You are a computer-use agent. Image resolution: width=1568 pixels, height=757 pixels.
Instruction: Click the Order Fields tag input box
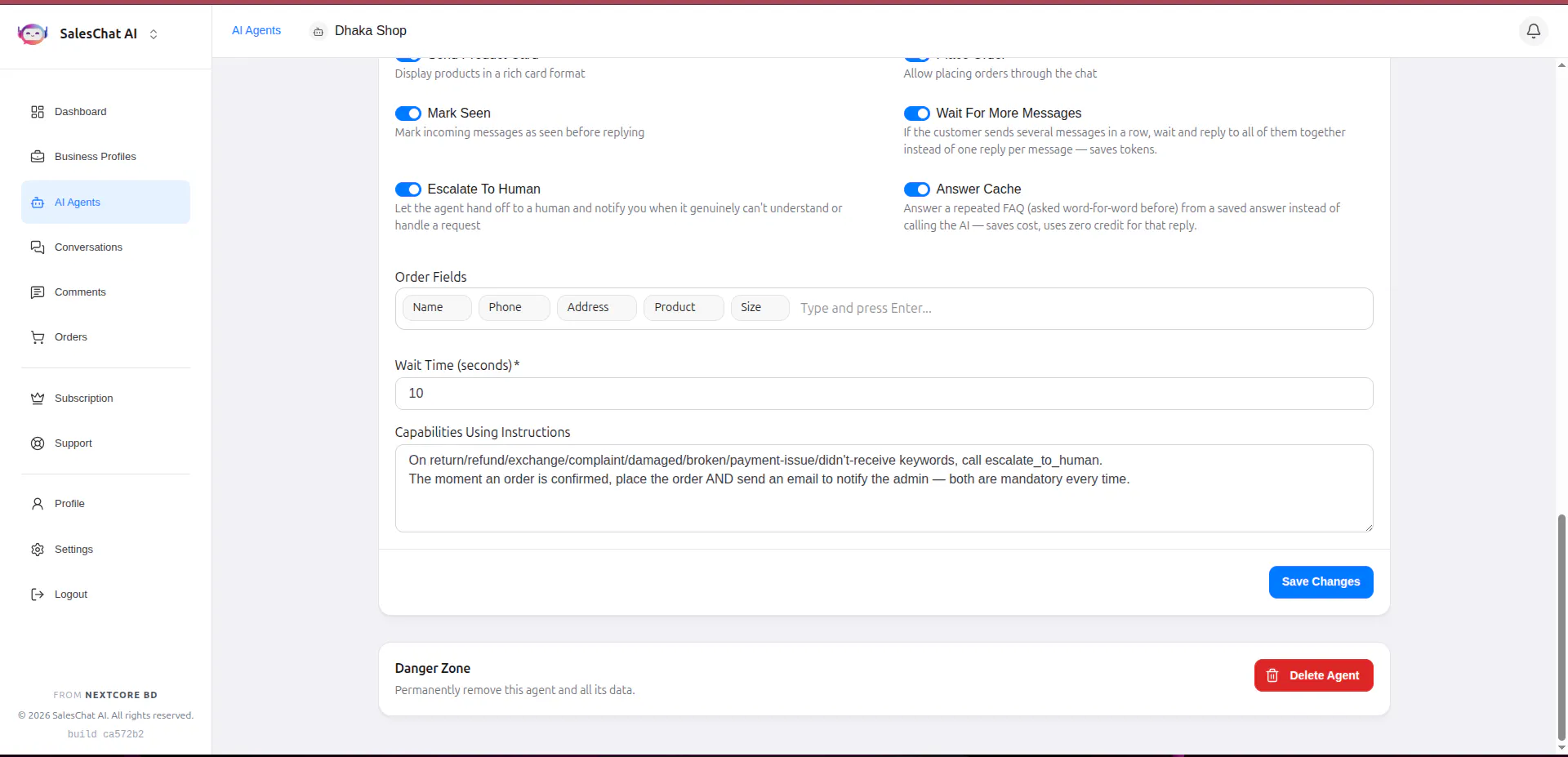884,309
